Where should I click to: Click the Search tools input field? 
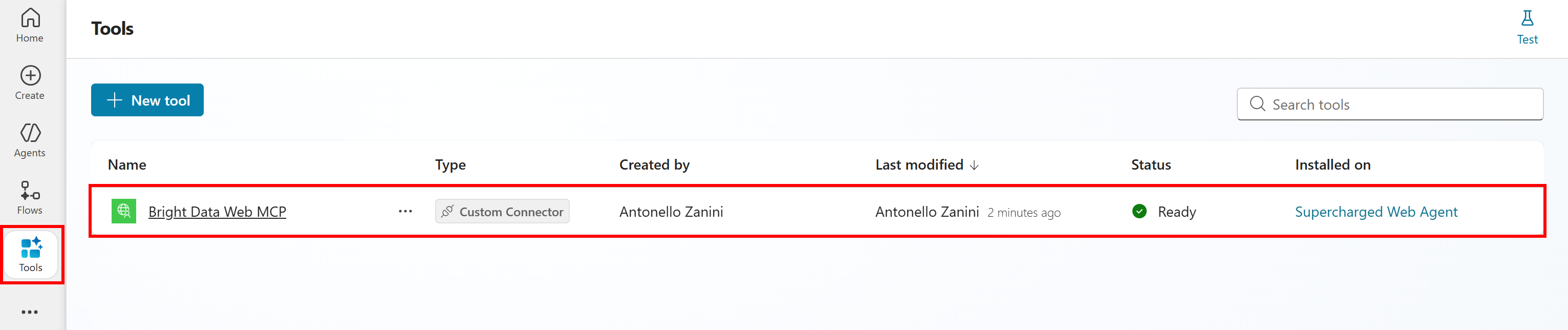tap(1400, 104)
